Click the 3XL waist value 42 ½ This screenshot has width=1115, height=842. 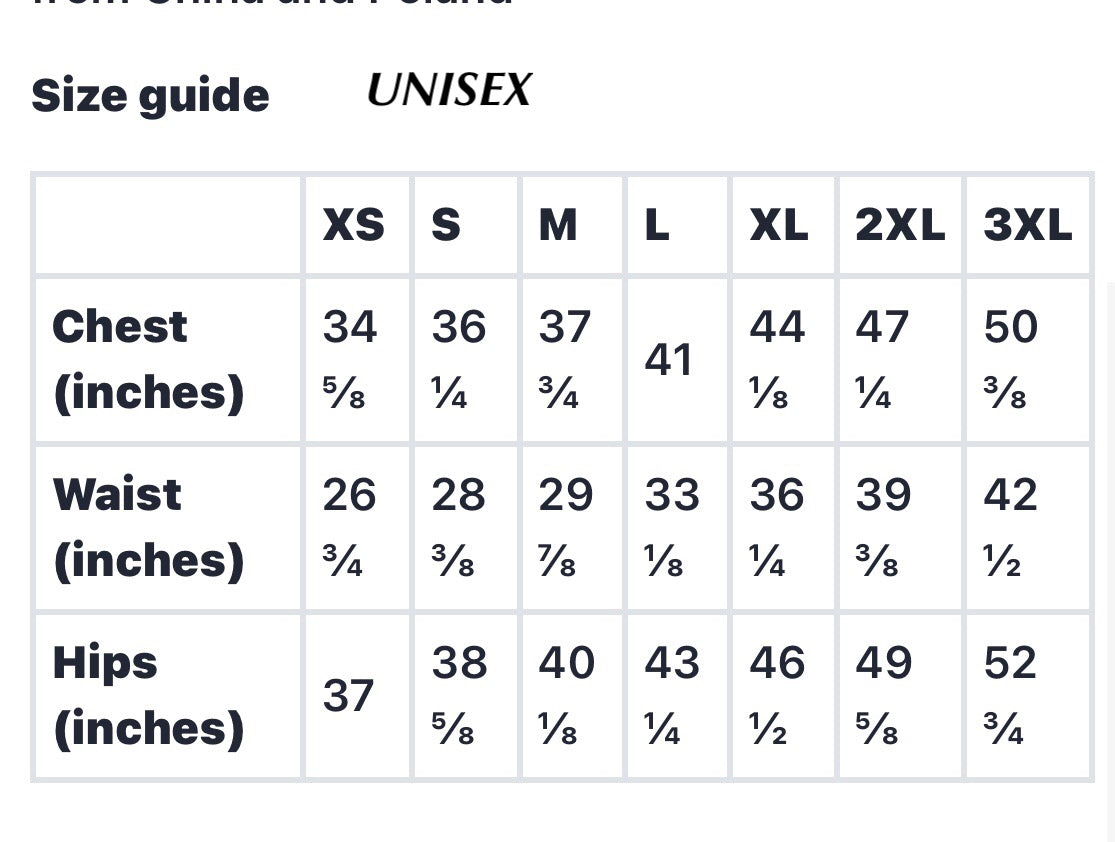(1011, 526)
